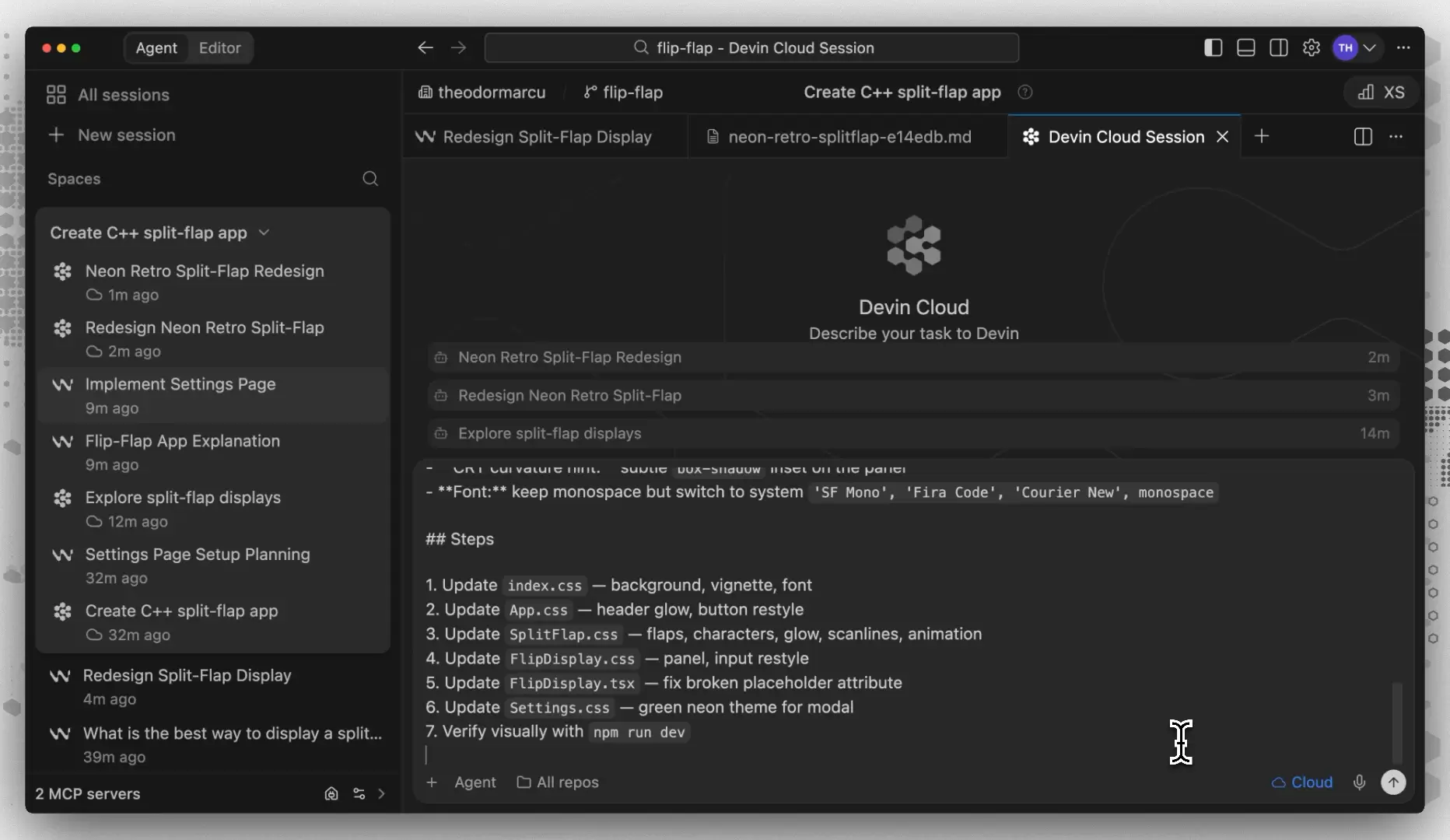
Task: Toggle the bottom panel layout icon
Action: coord(1245,48)
